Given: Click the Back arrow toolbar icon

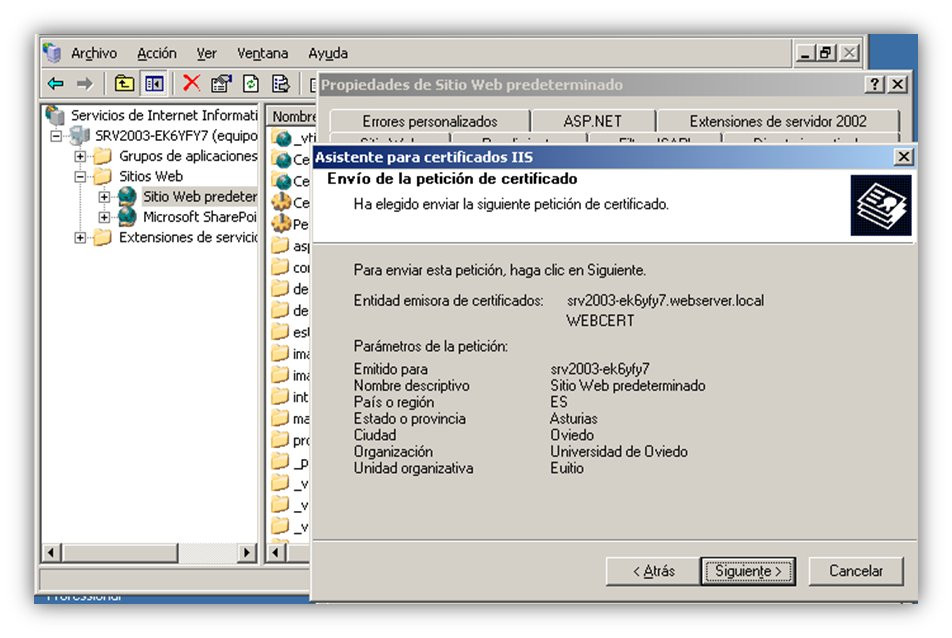Looking at the screenshot, I should [56, 83].
